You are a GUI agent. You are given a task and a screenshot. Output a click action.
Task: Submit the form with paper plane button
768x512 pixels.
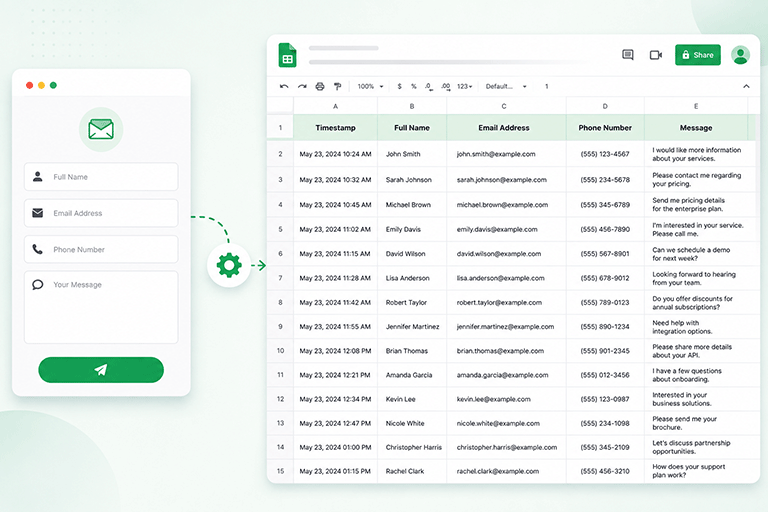point(101,370)
